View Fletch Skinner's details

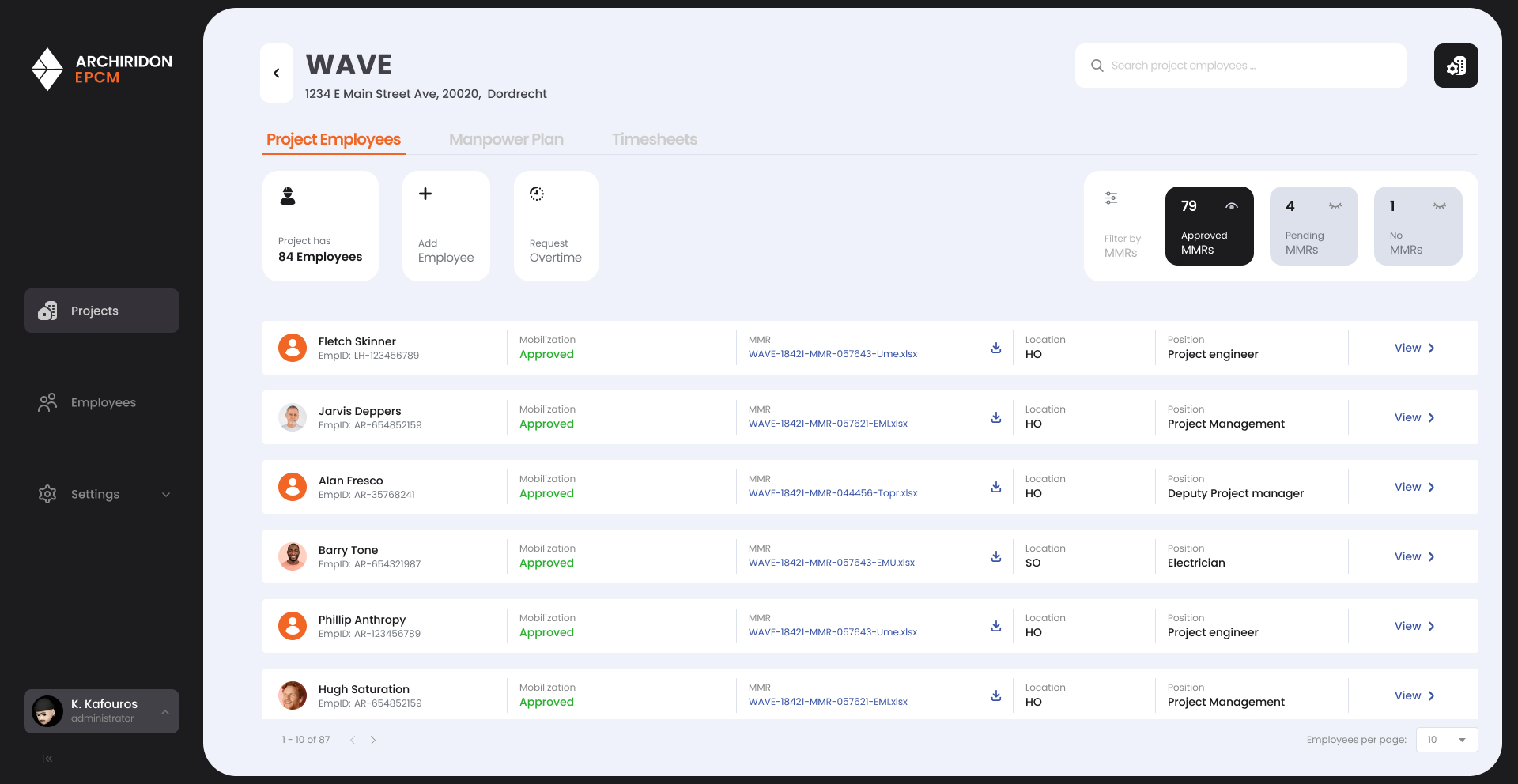1414,348
